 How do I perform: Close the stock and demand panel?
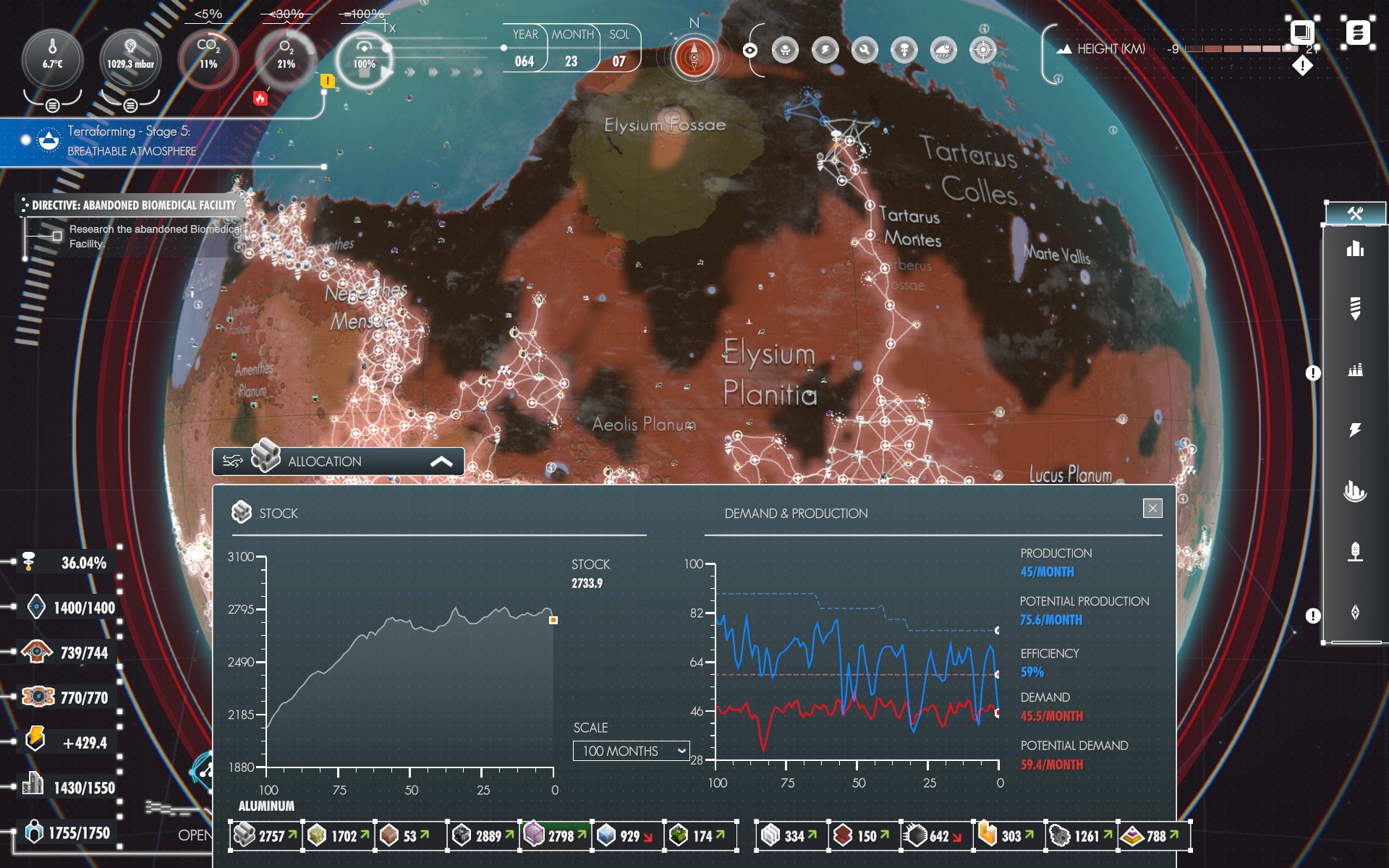click(1152, 508)
